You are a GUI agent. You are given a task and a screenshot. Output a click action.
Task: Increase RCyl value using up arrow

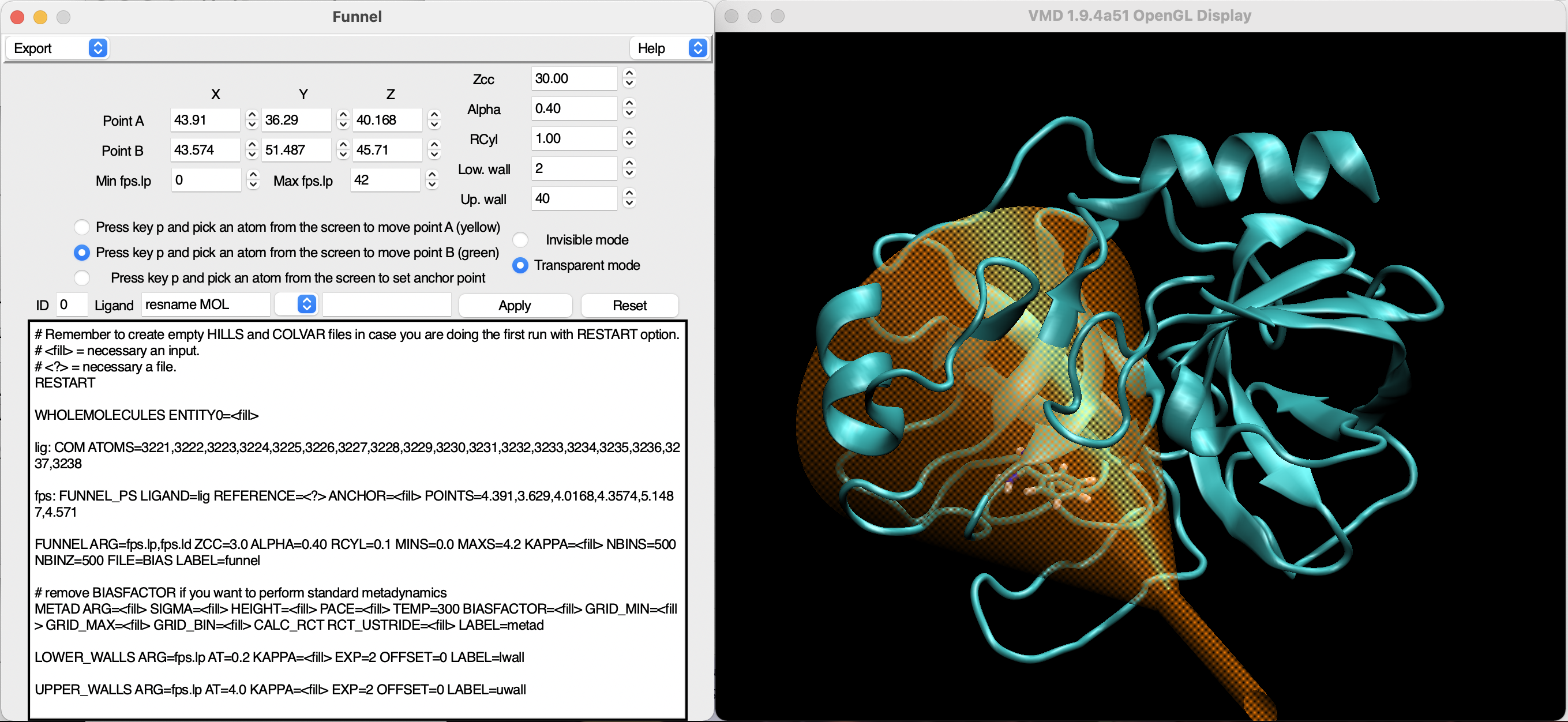click(629, 133)
